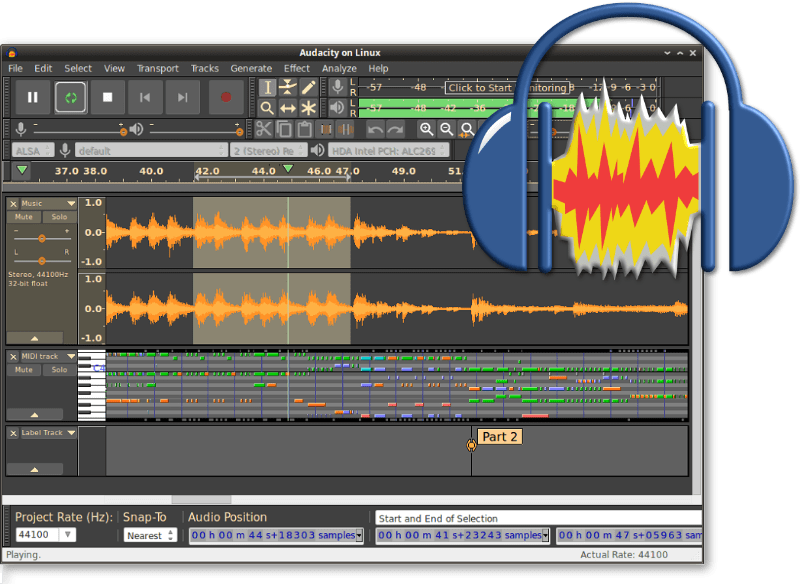
Task: Select the Selection (I-beam) tool
Action: pyautogui.click(x=267, y=88)
